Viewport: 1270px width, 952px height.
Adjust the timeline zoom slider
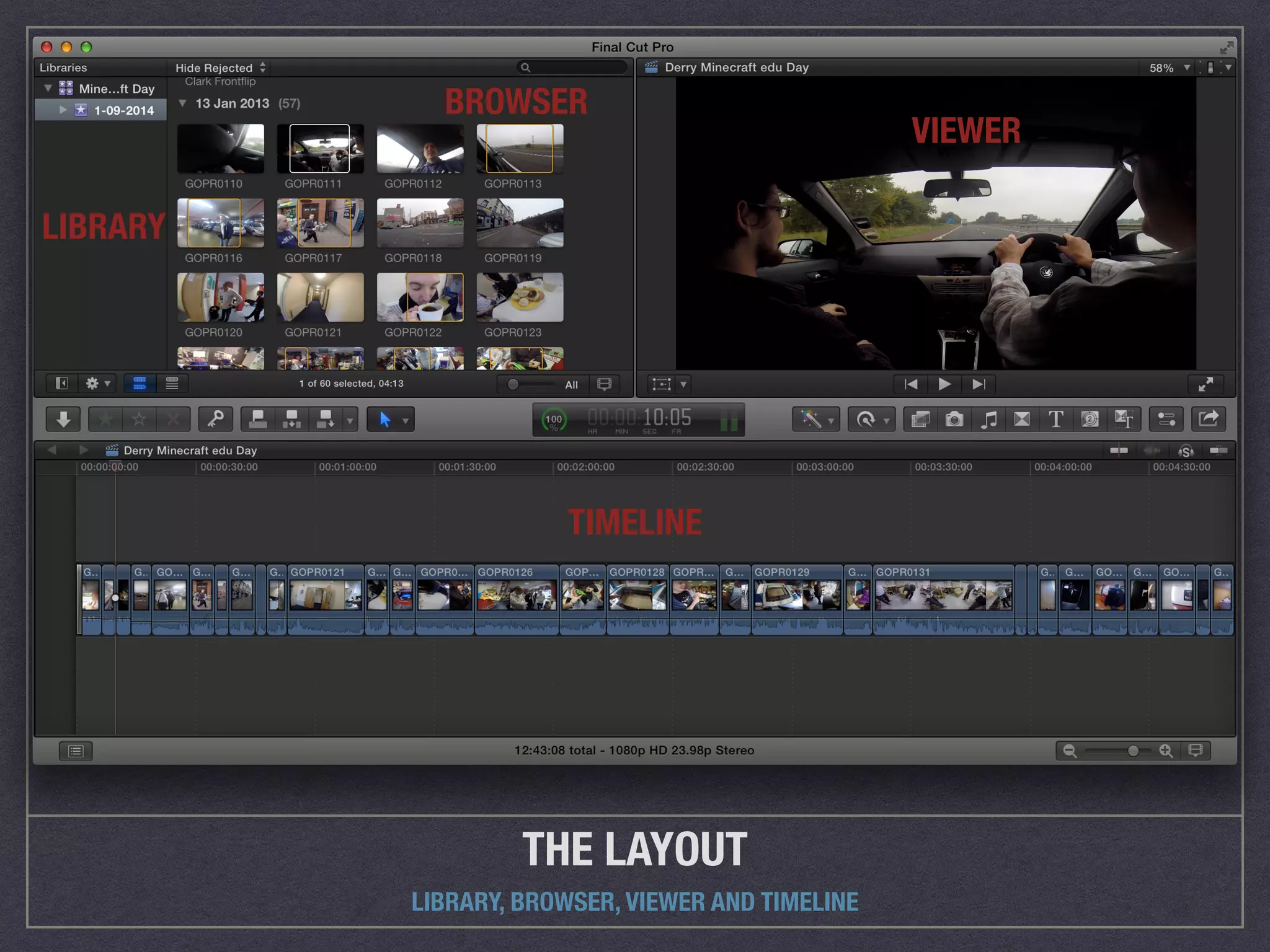point(1133,751)
